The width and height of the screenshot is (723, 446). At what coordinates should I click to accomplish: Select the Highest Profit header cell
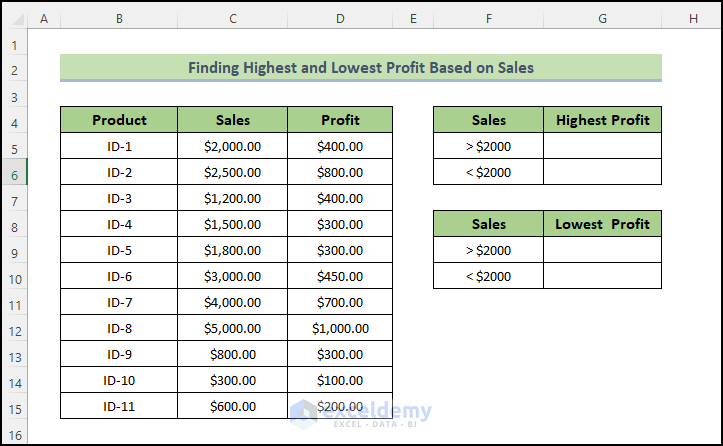[x=602, y=120]
